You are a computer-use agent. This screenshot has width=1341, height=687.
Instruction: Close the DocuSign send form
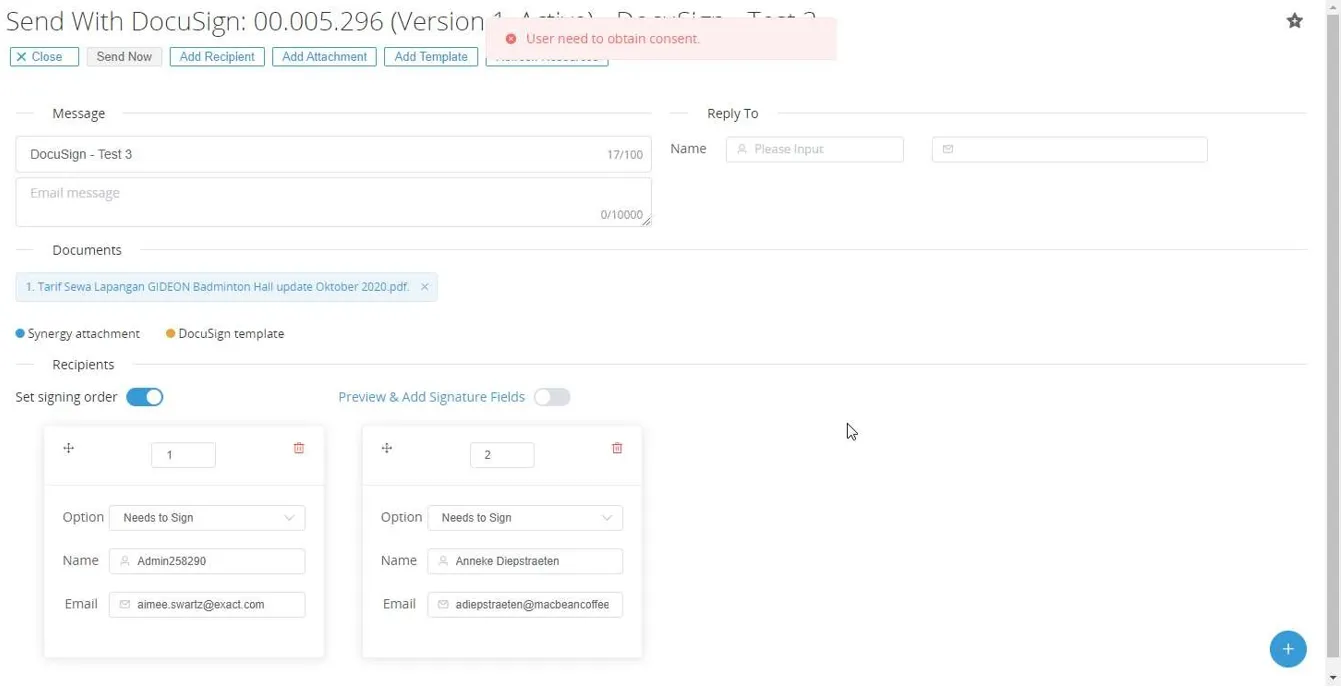click(44, 57)
